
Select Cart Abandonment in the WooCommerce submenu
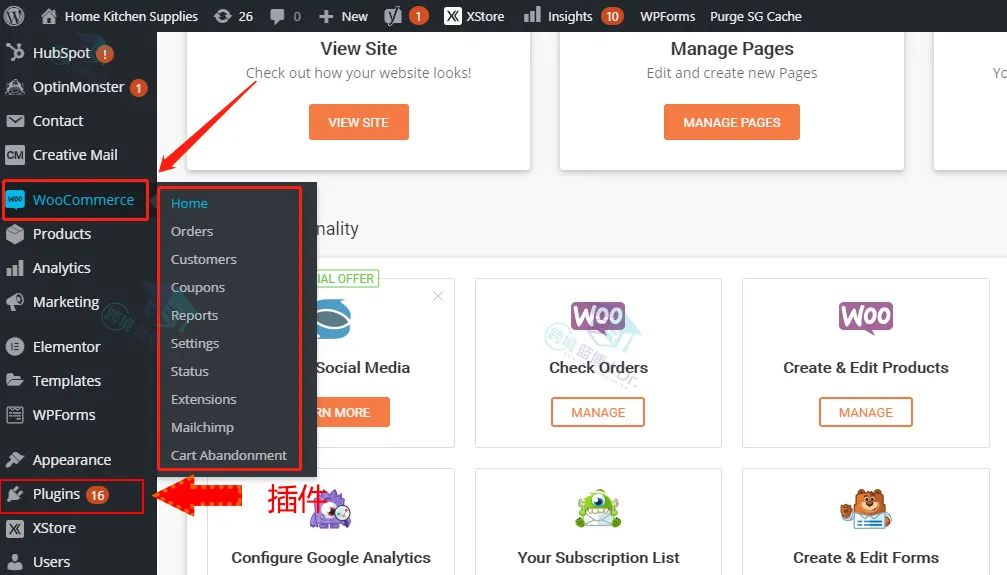click(229, 456)
